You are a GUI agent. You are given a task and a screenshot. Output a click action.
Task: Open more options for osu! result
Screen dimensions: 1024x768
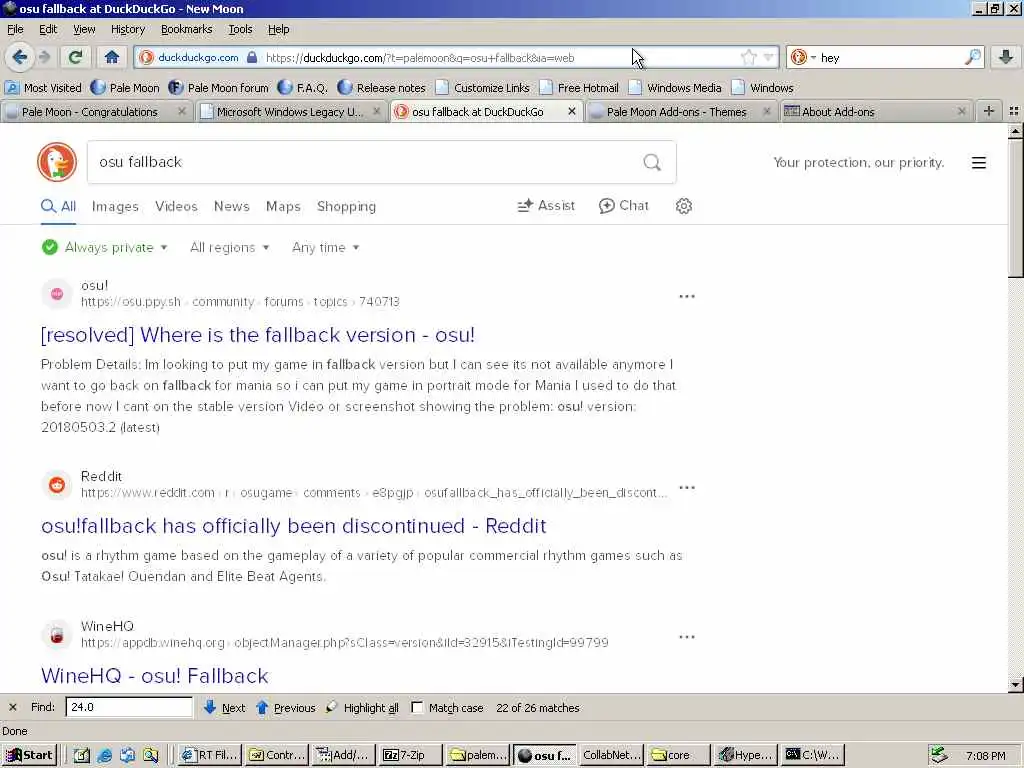pyautogui.click(x=687, y=296)
